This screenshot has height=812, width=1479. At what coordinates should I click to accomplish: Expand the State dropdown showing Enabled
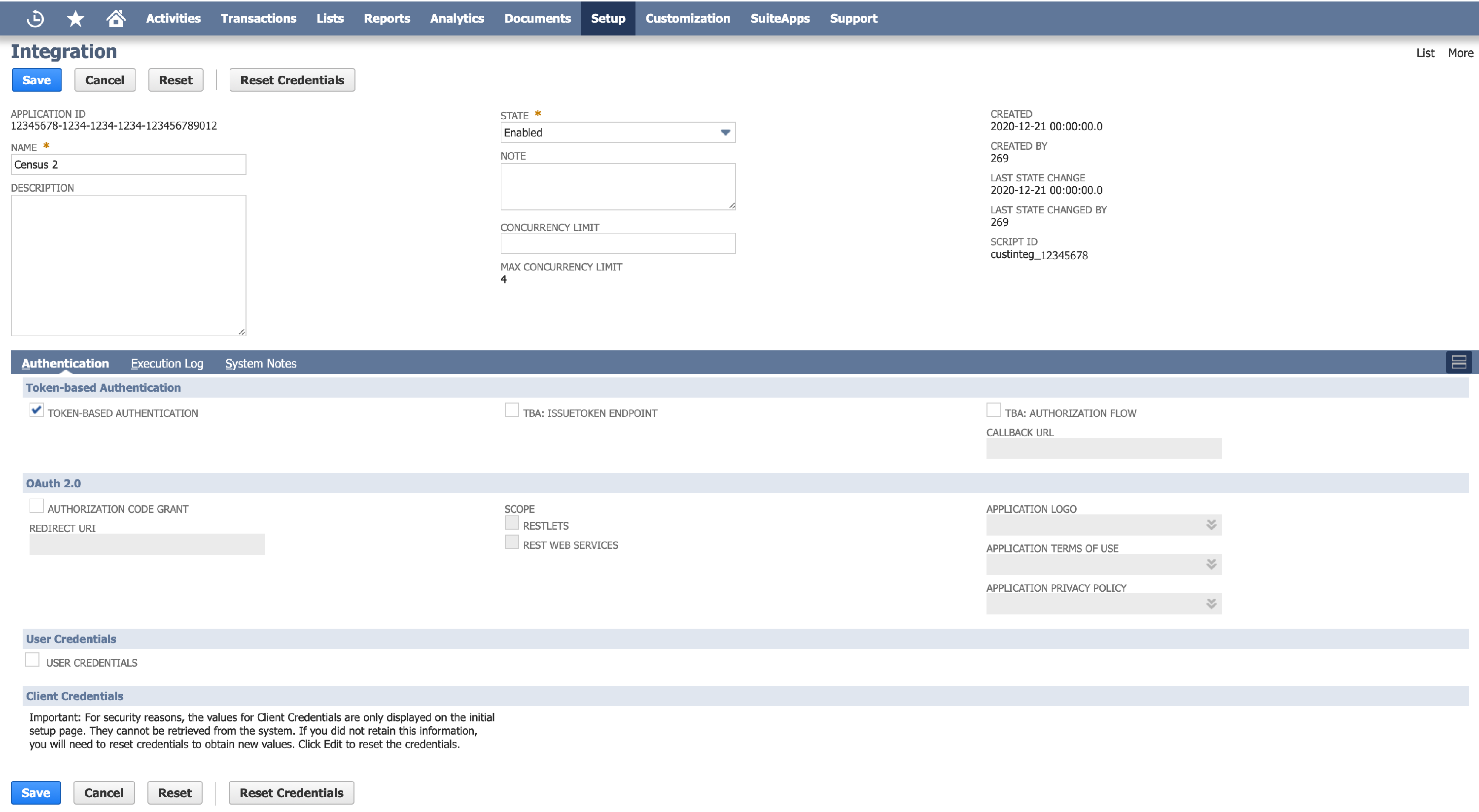tap(617, 133)
